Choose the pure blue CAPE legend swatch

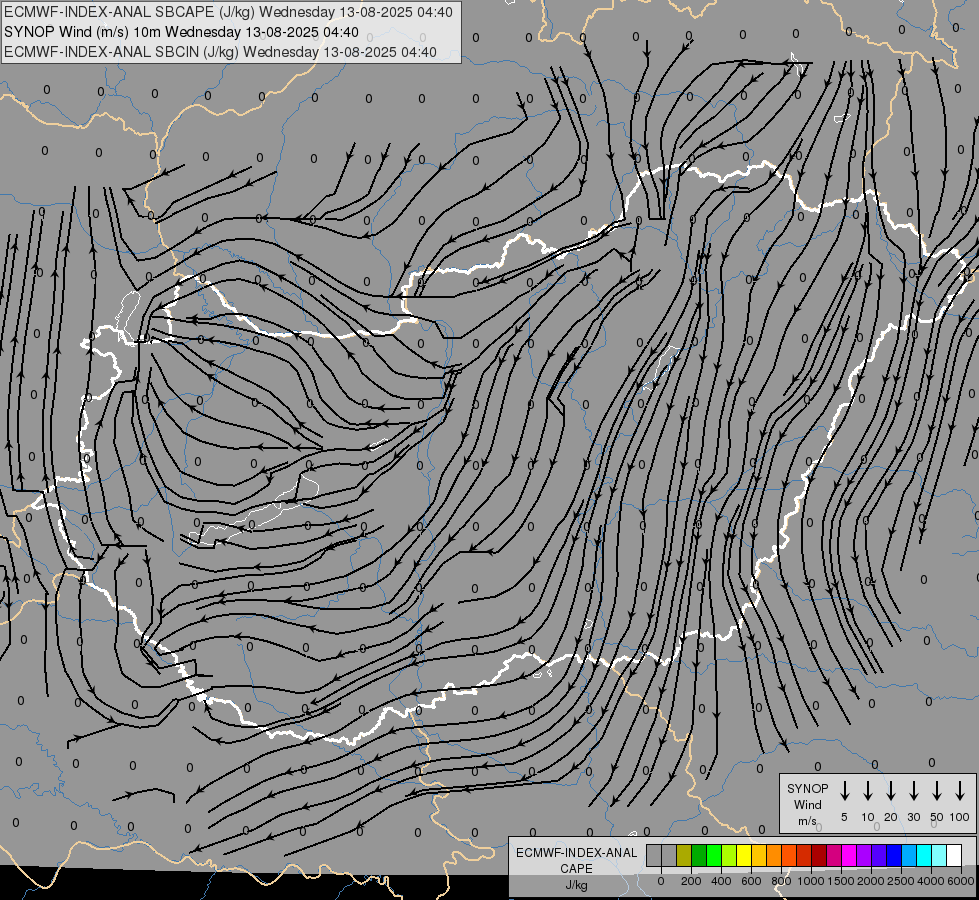893,855
